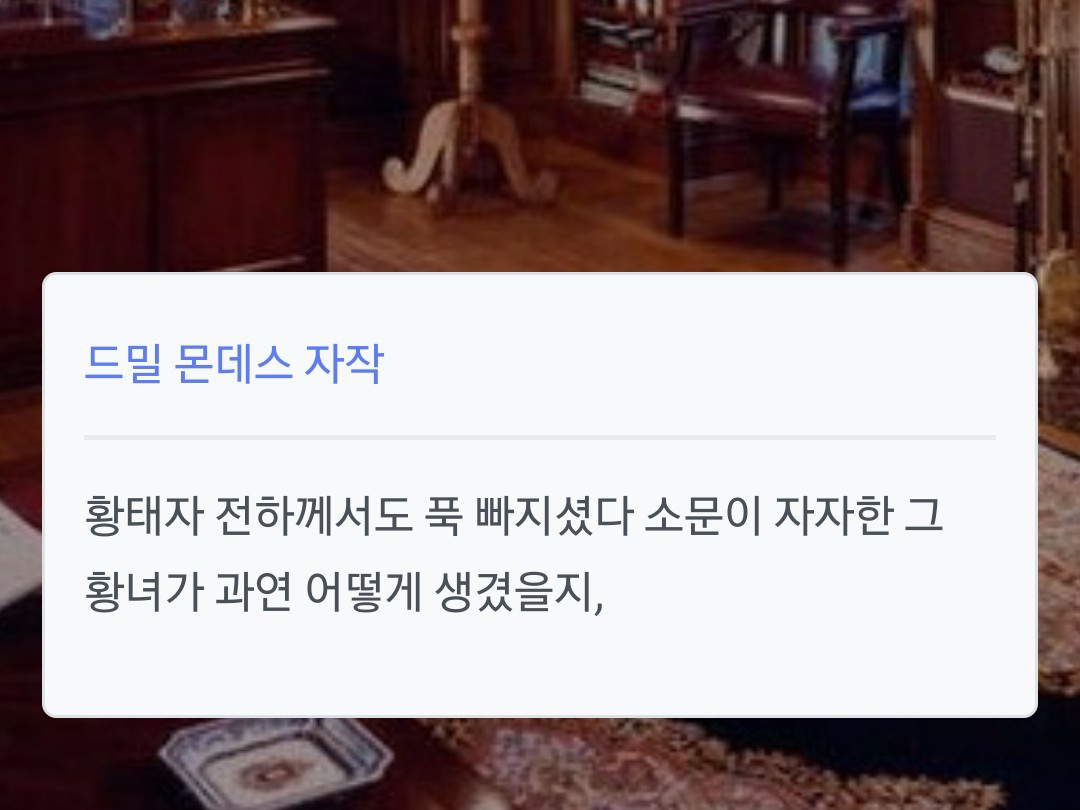Tap the dialogue line starting with 황태자 전하께서도
This screenshot has width=1080, height=810.
pos(514,515)
